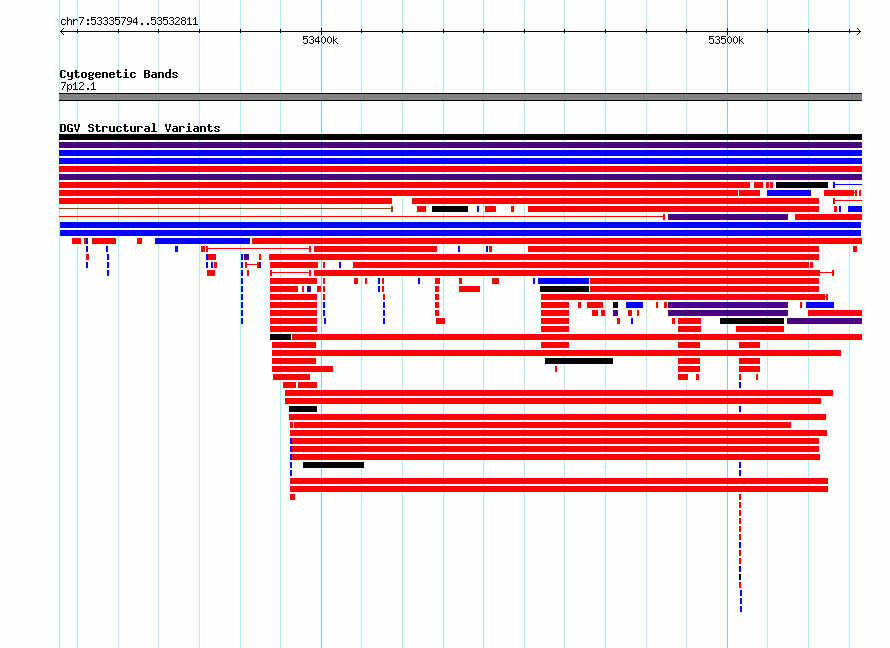The image size is (890, 648).
Task: Click the left arrowhead of the ruler
Action: click(x=62, y=32)
